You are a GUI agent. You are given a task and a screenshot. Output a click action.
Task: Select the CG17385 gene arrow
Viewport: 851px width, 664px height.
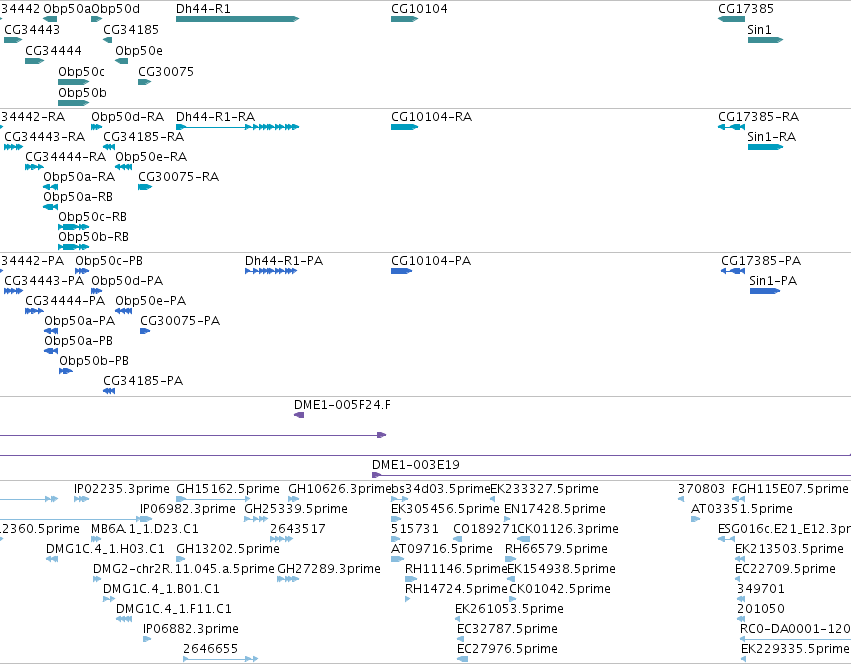[x=731, y=19]
